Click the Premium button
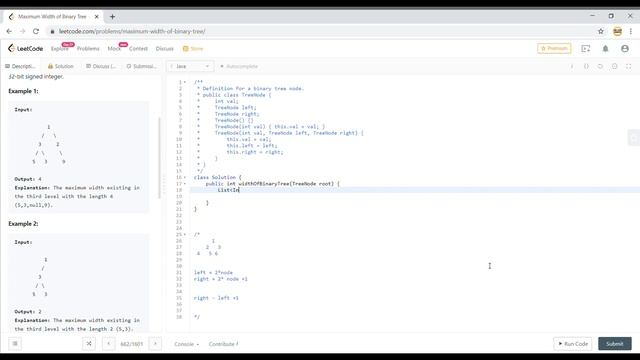Image resolution: width=640 pixels, height=360 pixels. 554,49
